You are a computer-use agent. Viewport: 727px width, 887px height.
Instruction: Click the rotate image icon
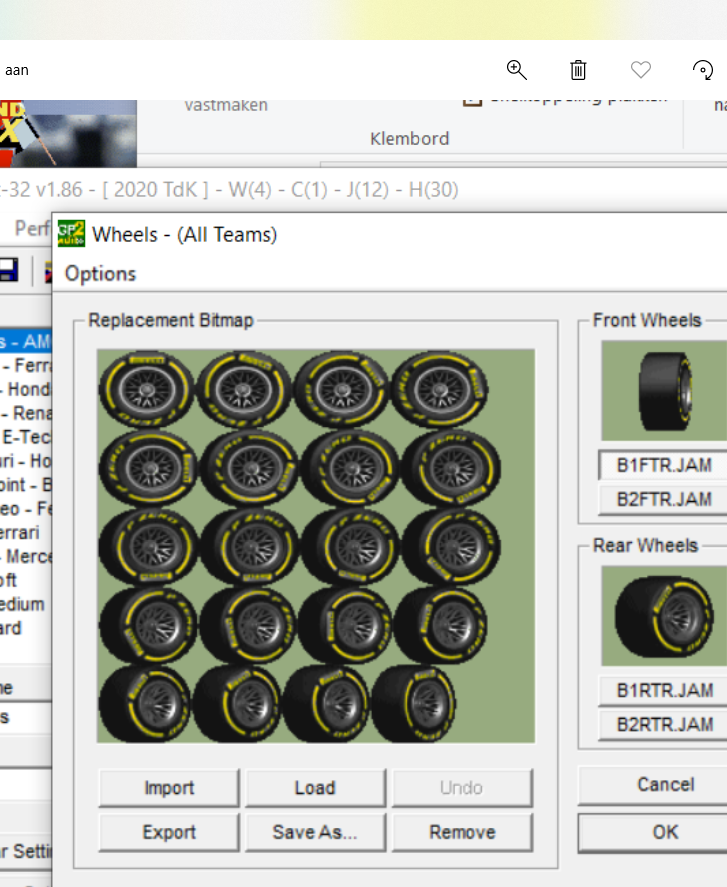pyautogui.click(x=703, y=69)
